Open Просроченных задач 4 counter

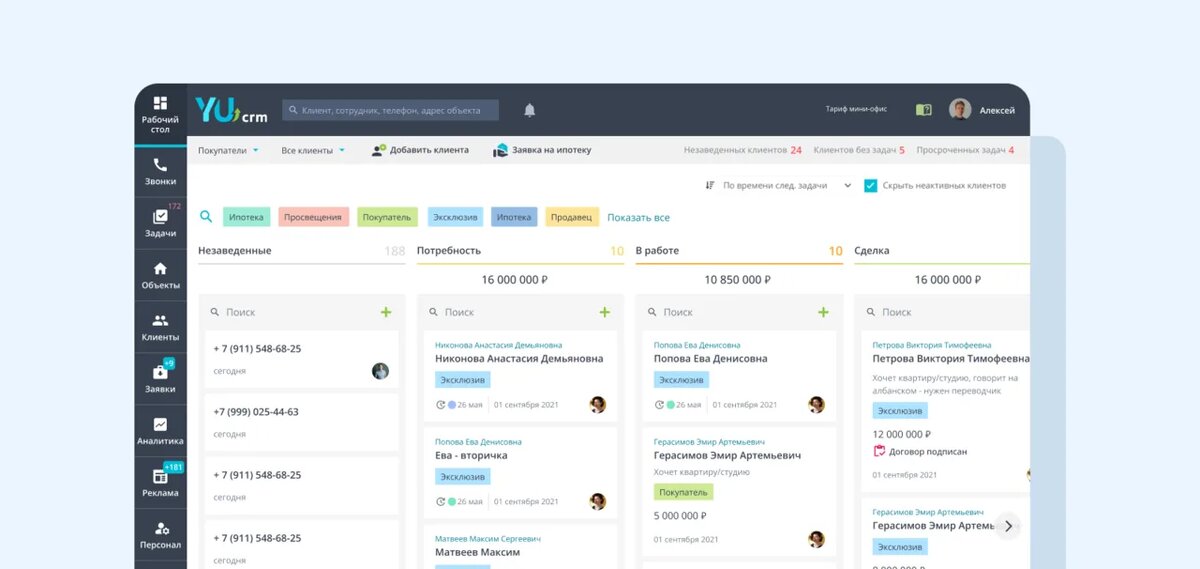coord(965,150)
